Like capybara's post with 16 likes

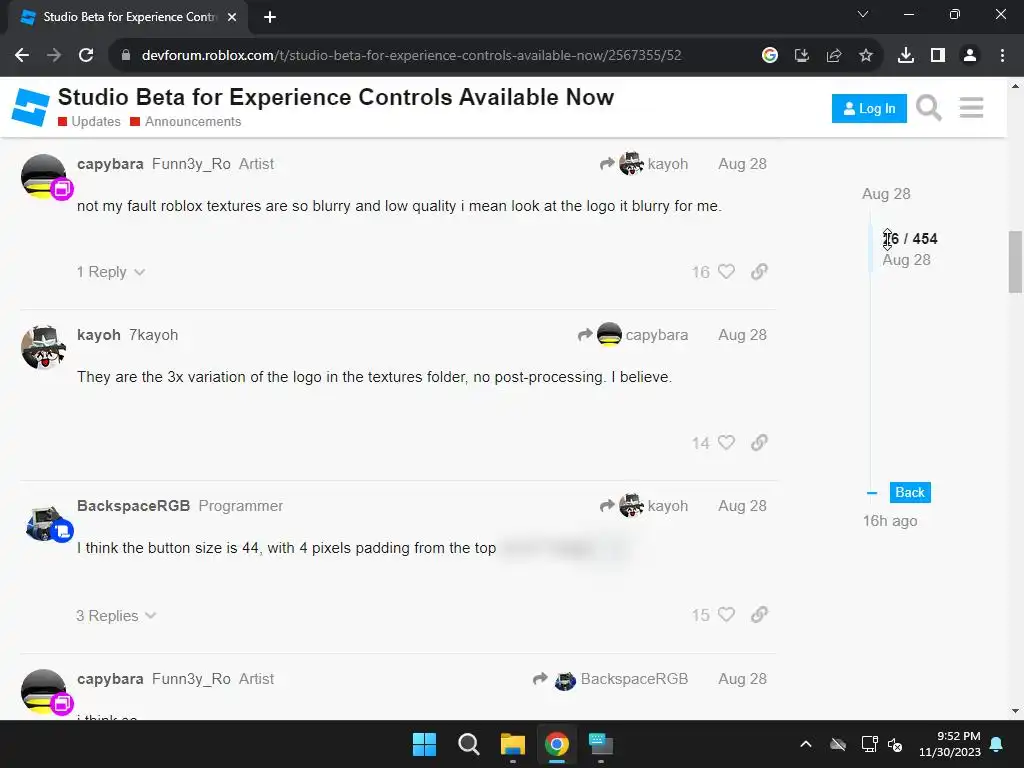(x=726, y=272)
